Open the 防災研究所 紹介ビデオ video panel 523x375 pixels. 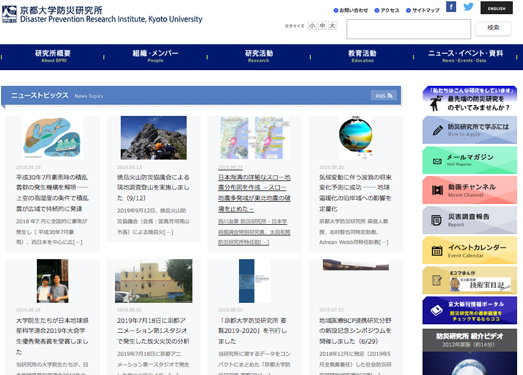pyautogui.click(x=470, y=352)
